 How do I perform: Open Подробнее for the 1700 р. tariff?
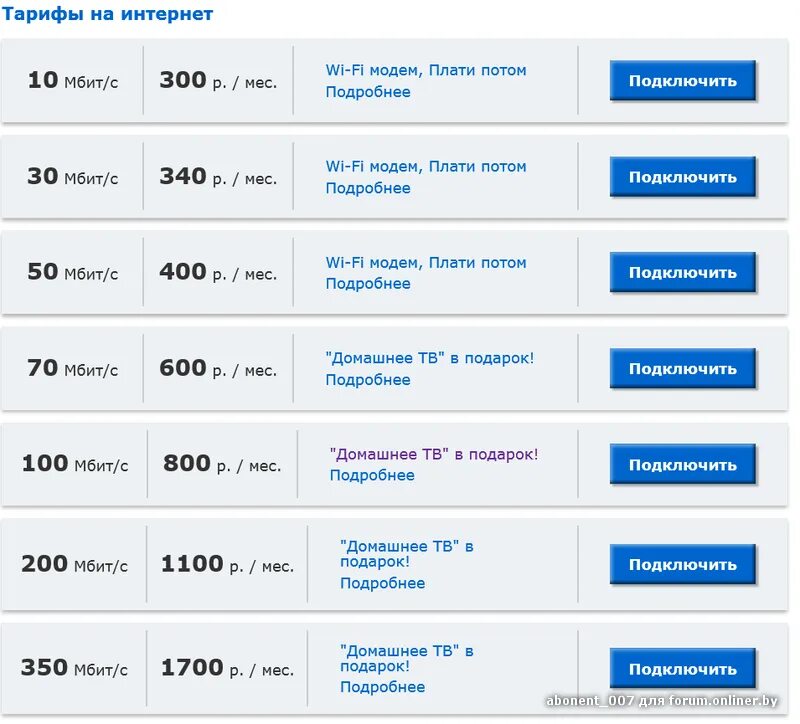pos(382,688)
